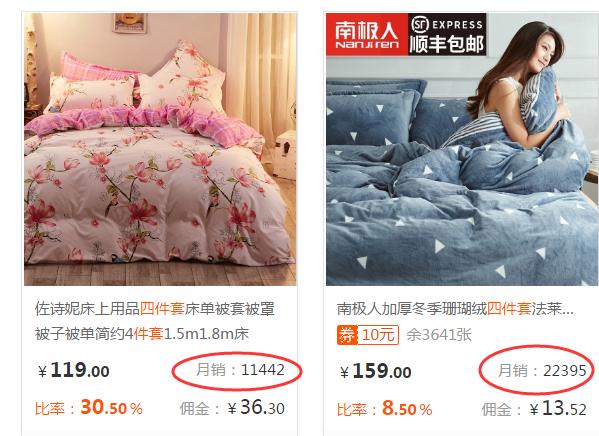
Task: Click the 比率 30.50% commission rate
Action: (89, 407)
